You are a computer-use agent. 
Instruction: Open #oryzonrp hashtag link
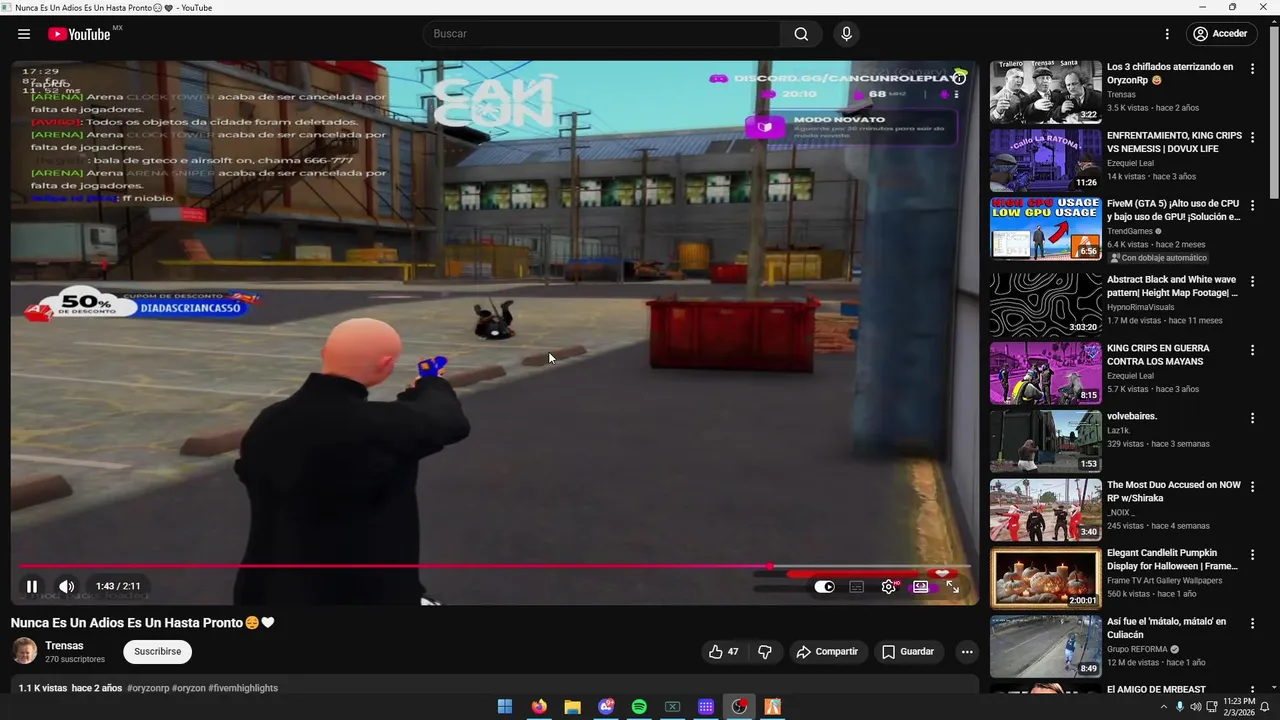(x=148, y=688)
